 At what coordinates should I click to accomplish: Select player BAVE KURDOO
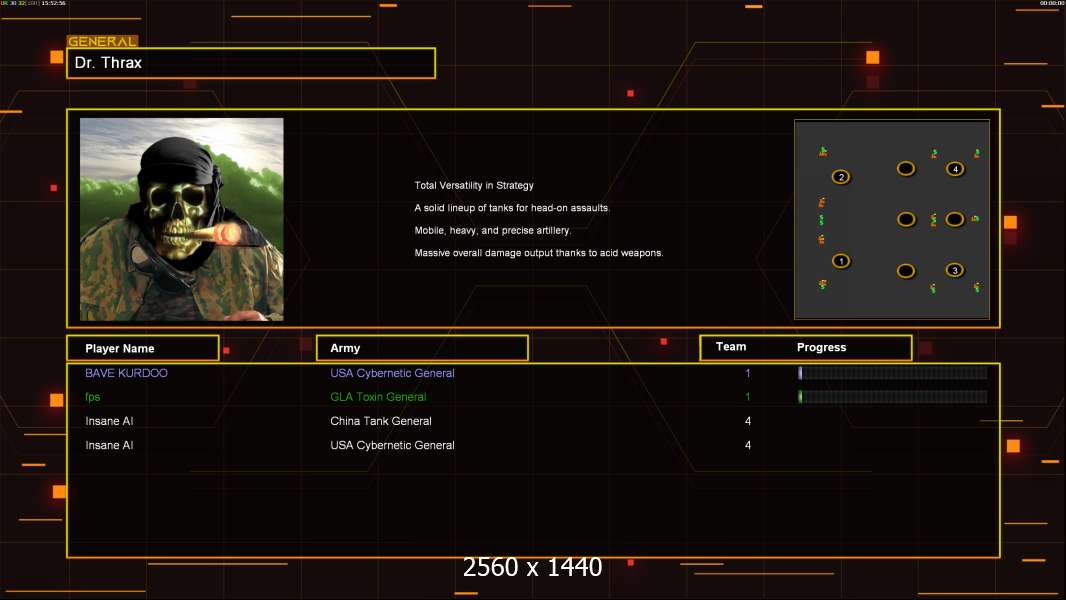click(x=126, y=373)
